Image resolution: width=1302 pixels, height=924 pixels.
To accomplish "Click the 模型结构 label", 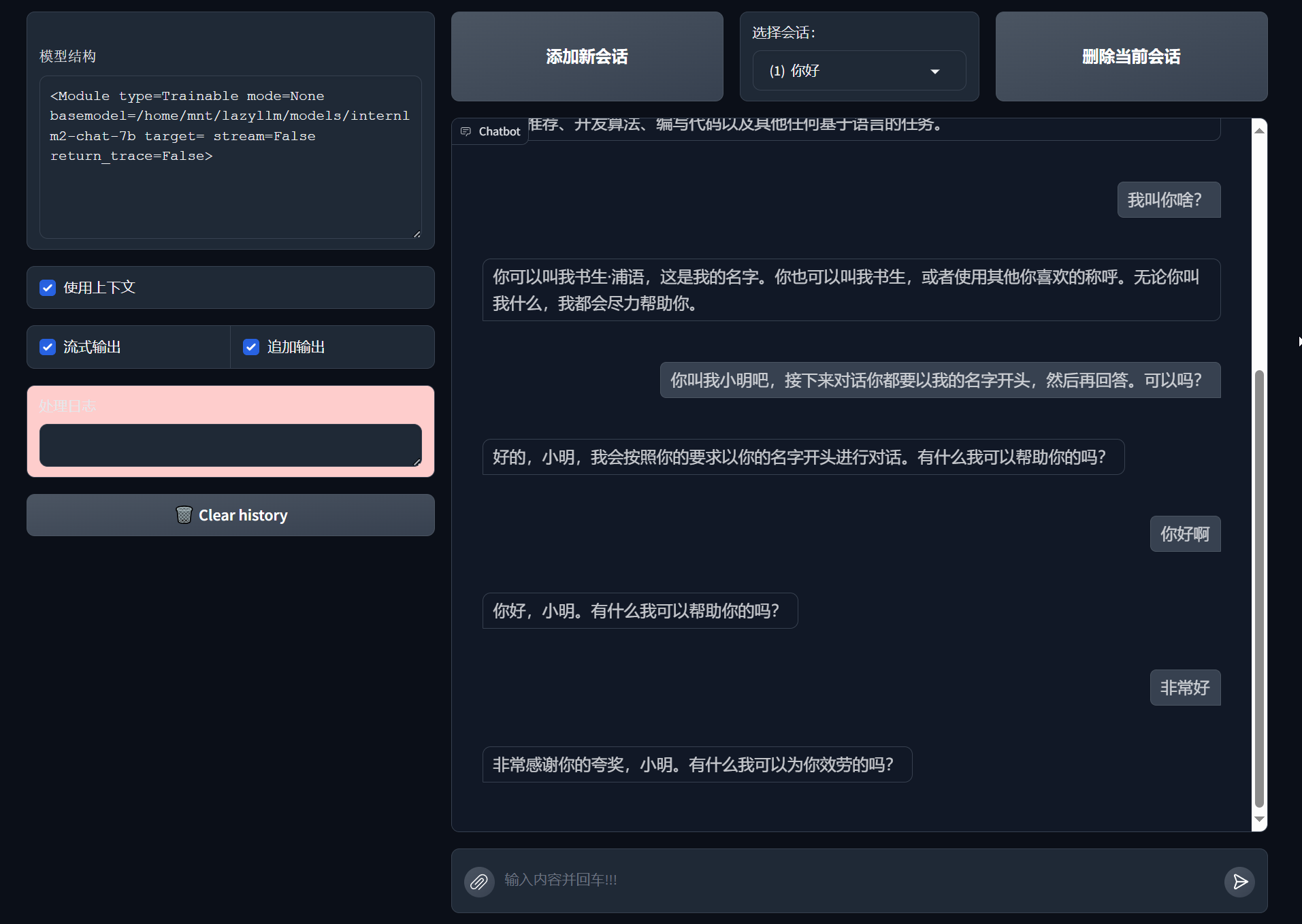I will tap(67, 56).
